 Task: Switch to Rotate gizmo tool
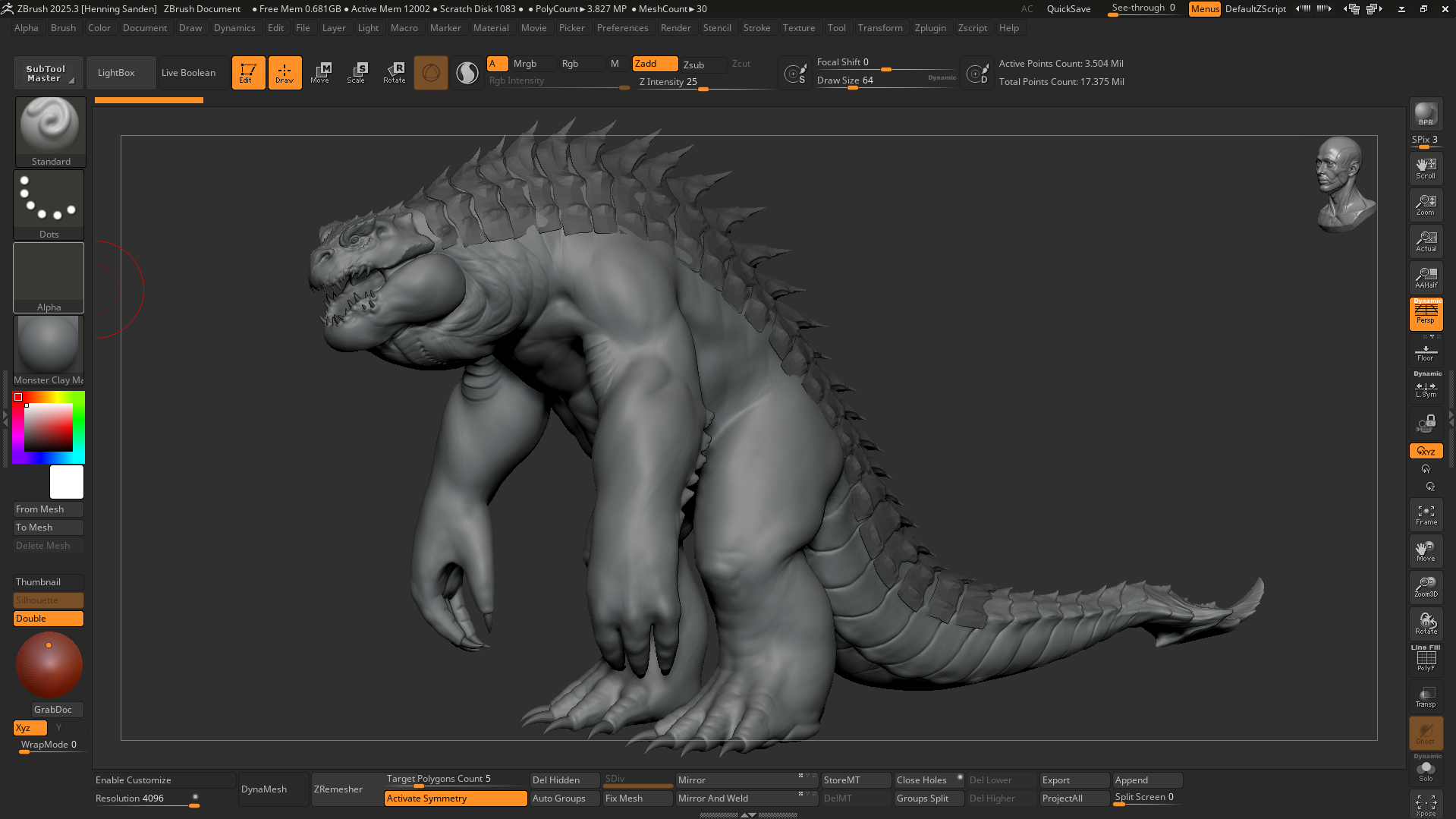394,73
